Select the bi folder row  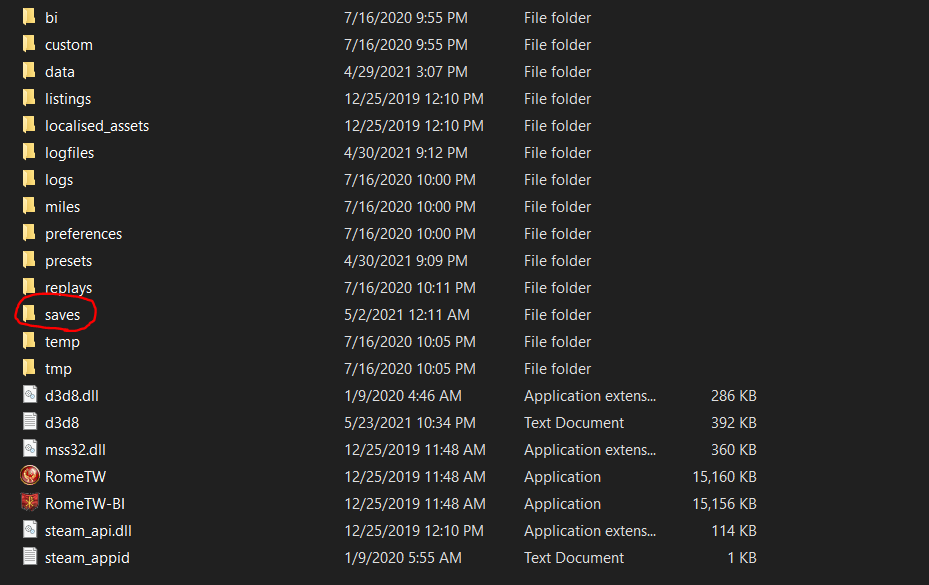(x=51, y=18)
